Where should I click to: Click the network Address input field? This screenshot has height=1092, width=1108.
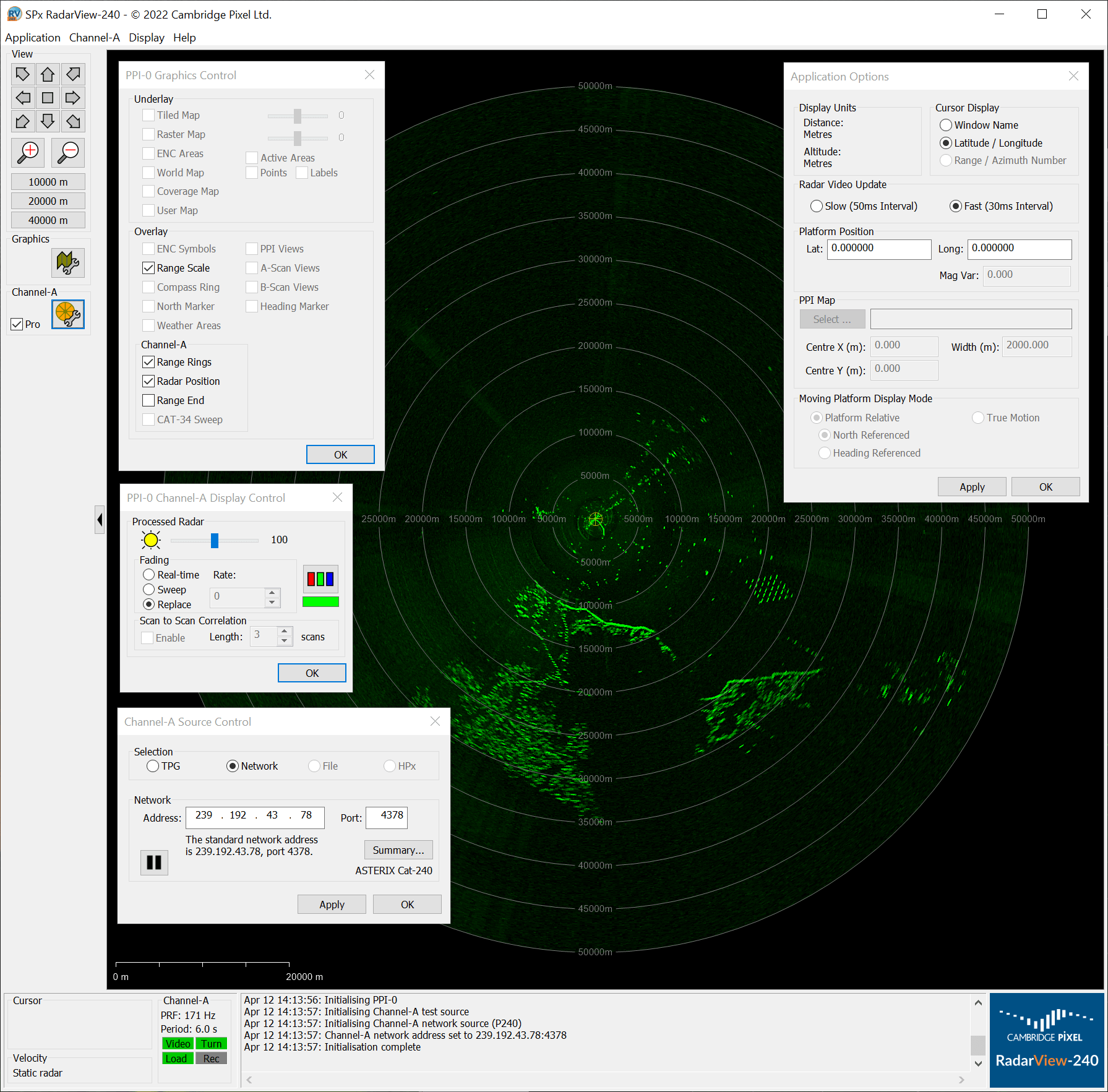(254, 817)
